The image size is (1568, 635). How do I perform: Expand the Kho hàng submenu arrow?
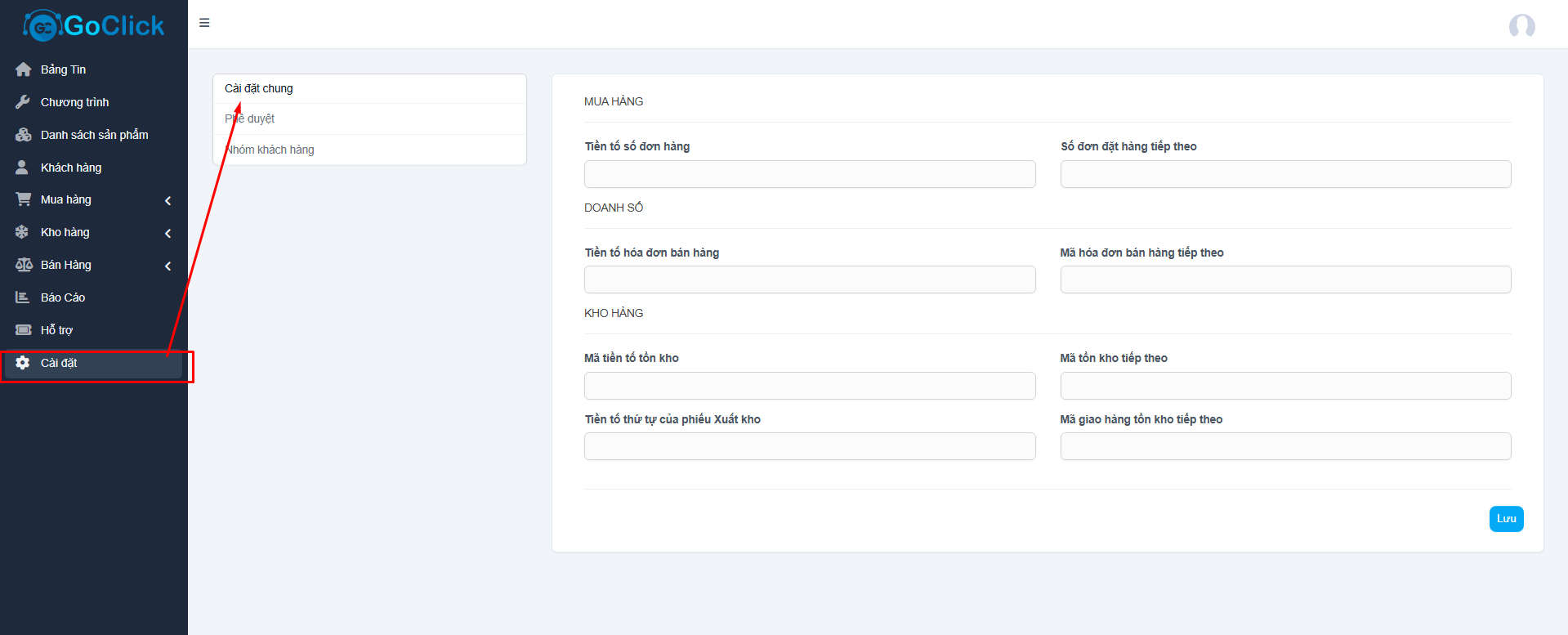coord(168,233)
